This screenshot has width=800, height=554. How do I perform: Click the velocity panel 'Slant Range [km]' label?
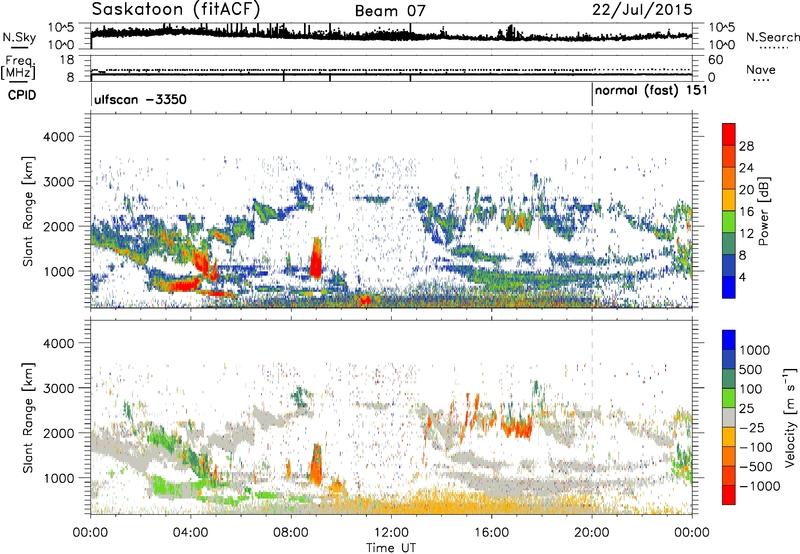(28, 417)
